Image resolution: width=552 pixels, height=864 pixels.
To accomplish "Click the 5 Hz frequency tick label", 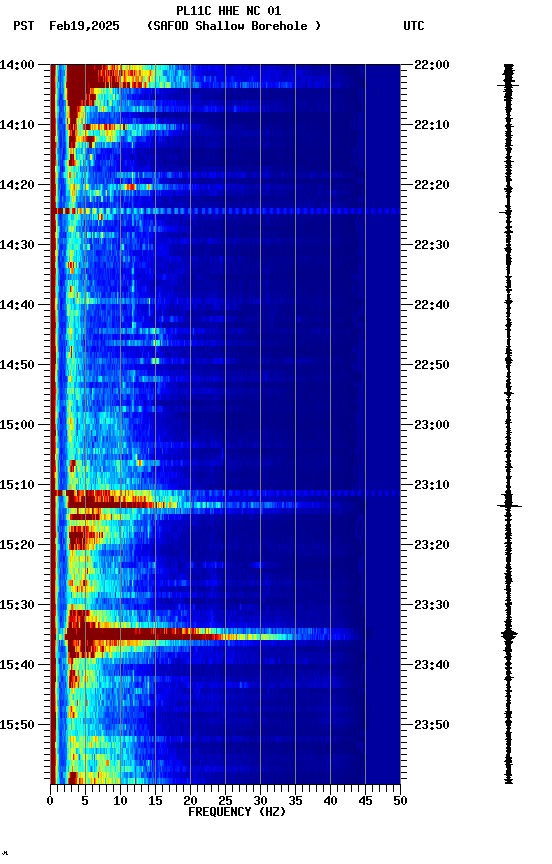I will click(x=85, y=801).
